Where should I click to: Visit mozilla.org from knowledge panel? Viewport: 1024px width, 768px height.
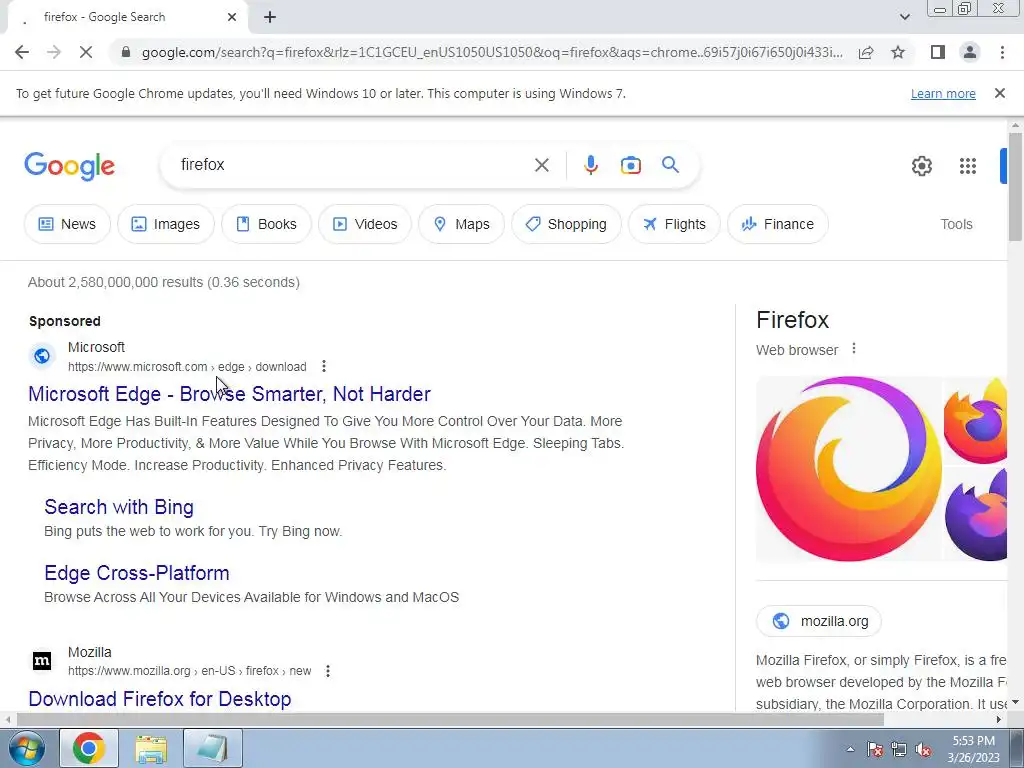pos(819,621)
